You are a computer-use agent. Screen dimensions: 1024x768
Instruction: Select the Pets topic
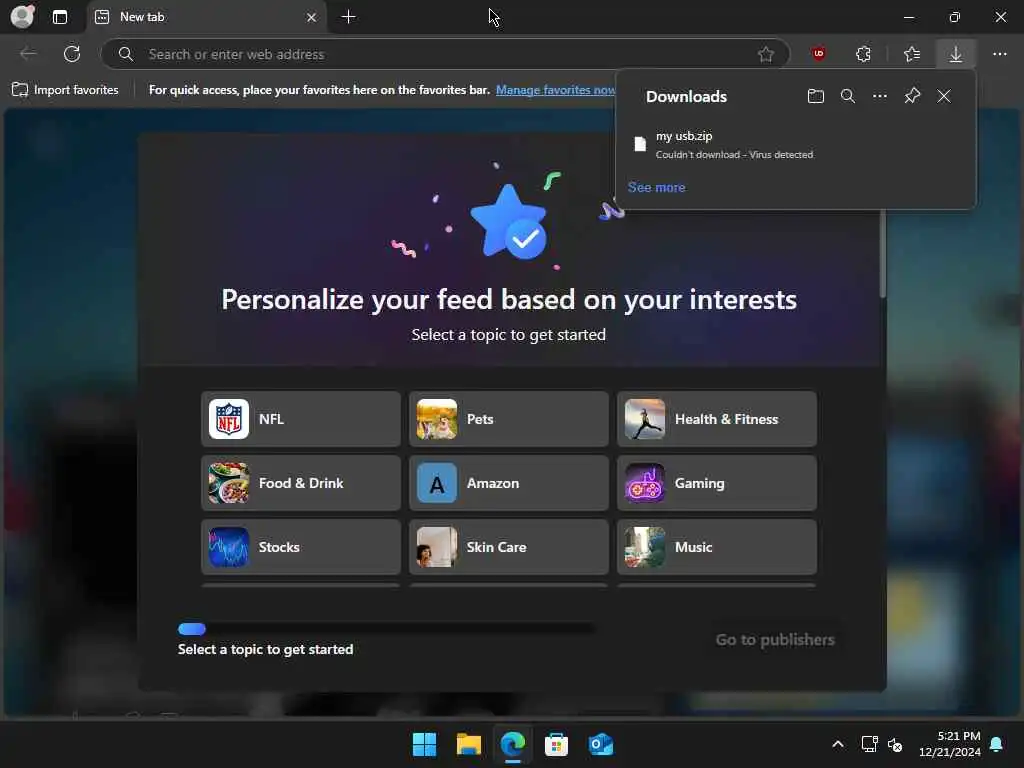point(509,419)
